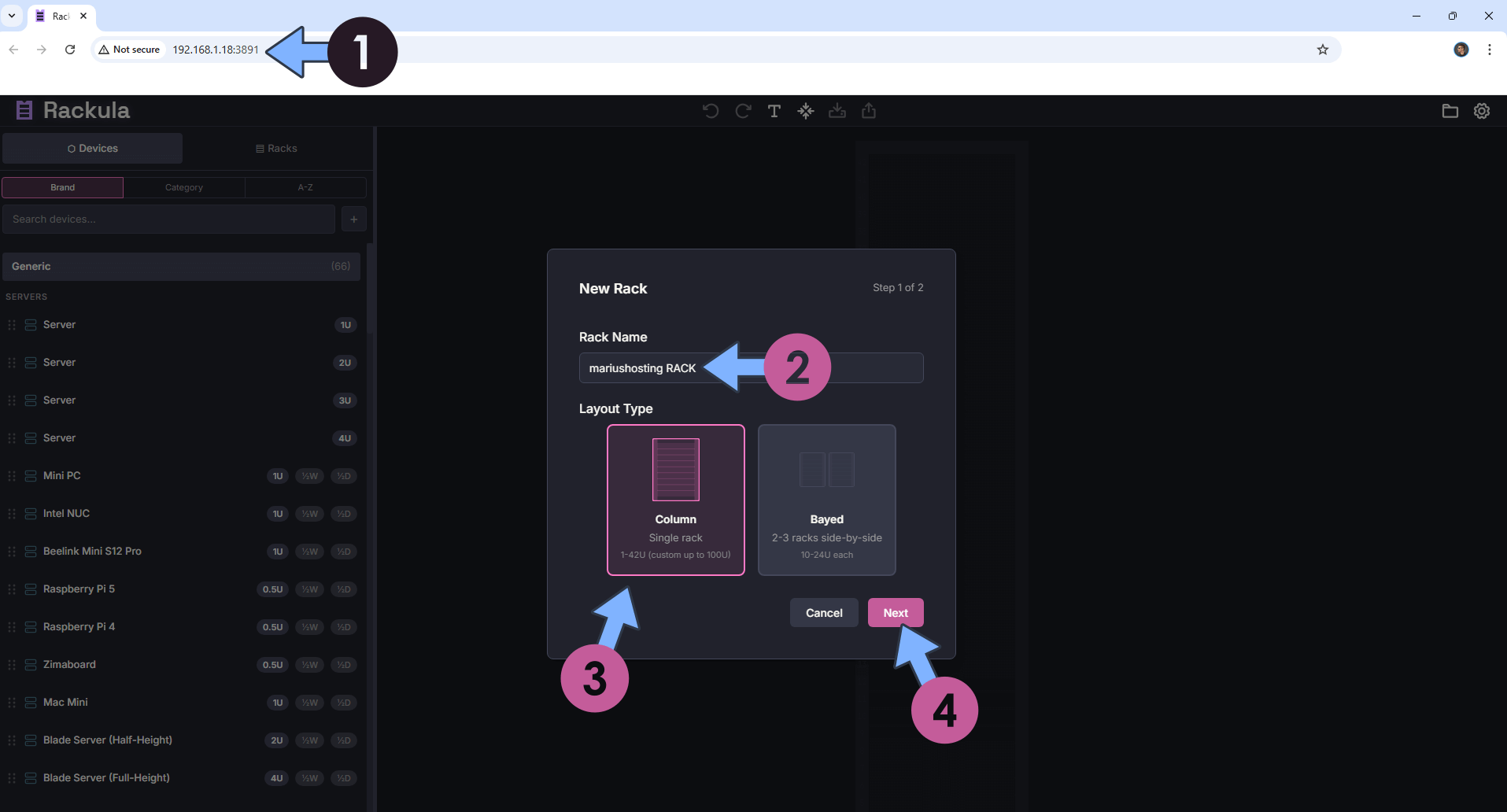Image resolution: width=1507 pixels, height=812 pixels.
Task: Select the Column single rack layout
Action: [x=675, y=500]
